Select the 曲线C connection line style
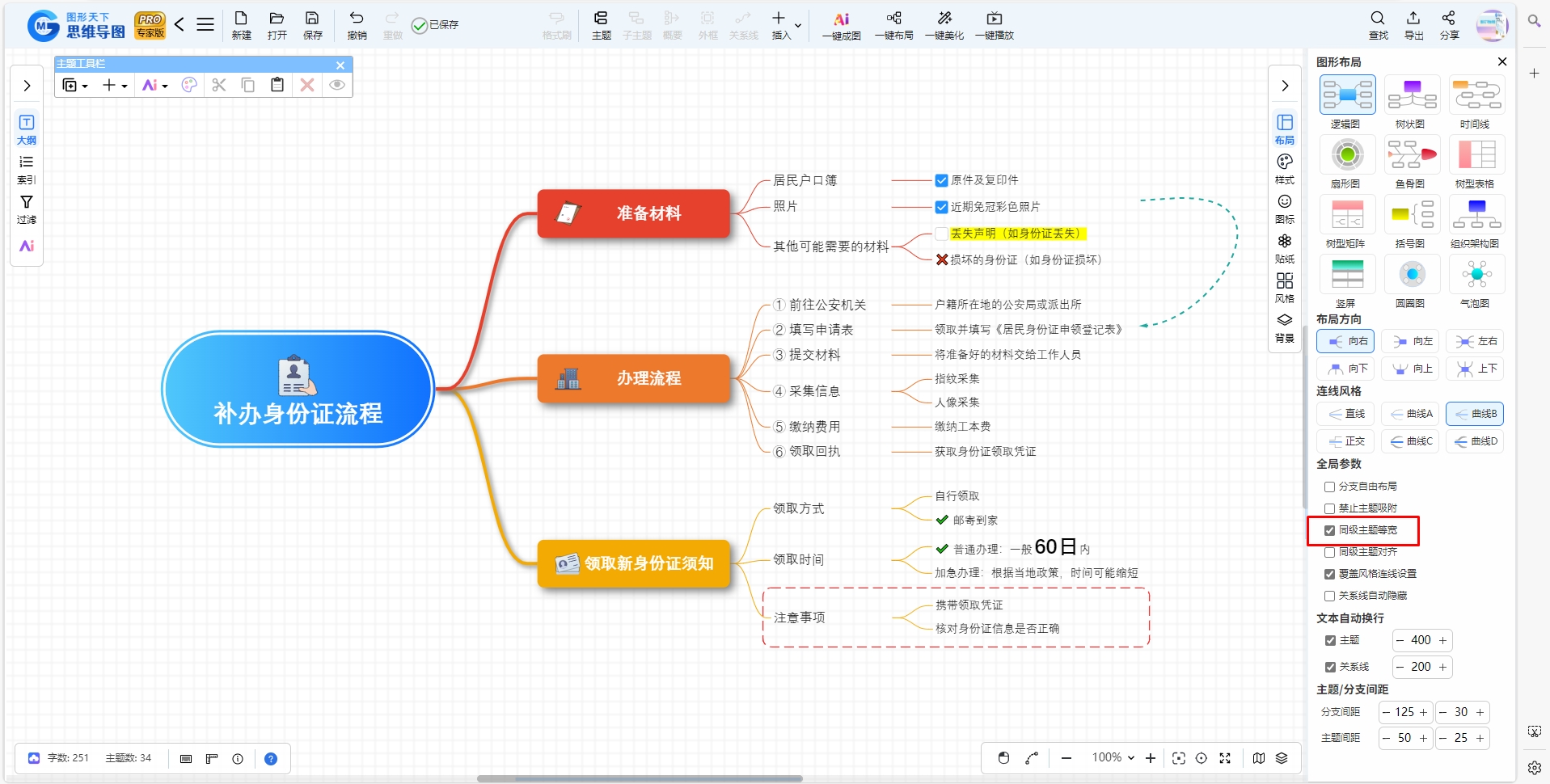 [1410, 441]
